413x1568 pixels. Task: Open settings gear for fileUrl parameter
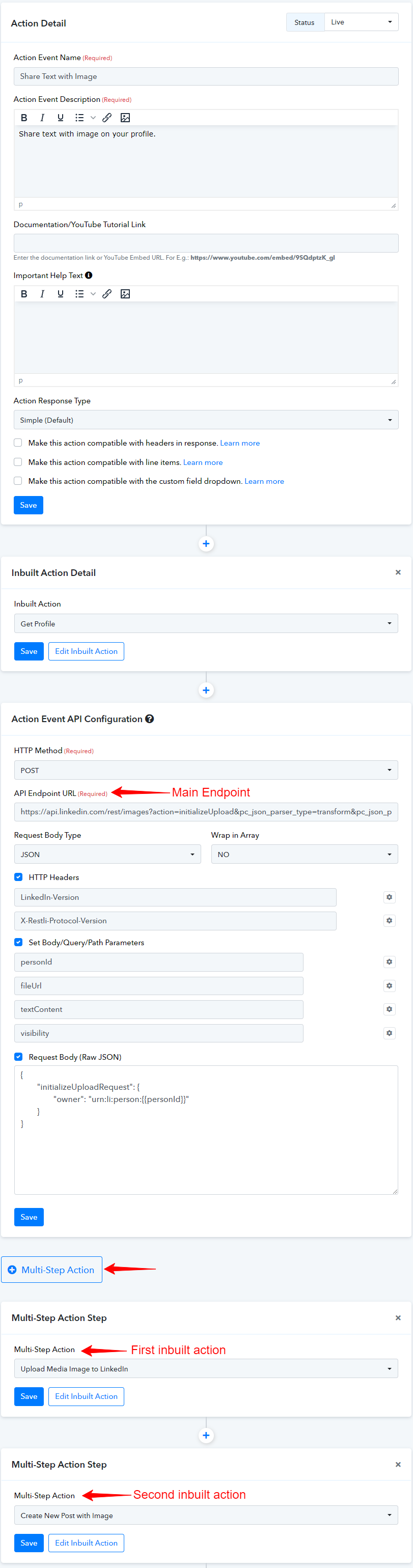click(x=389, y=985)
